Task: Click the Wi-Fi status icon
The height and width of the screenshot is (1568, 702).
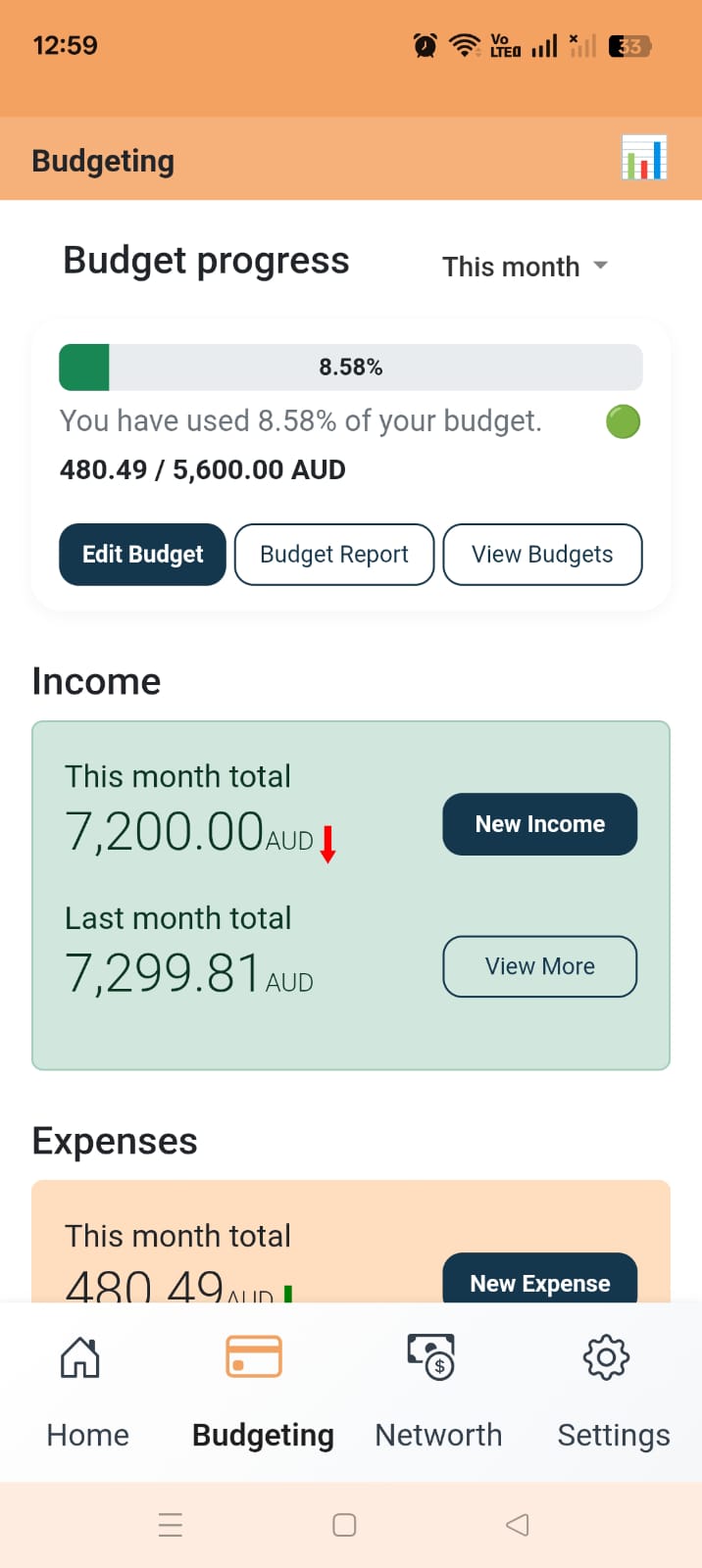Action: tap(463, 44)
